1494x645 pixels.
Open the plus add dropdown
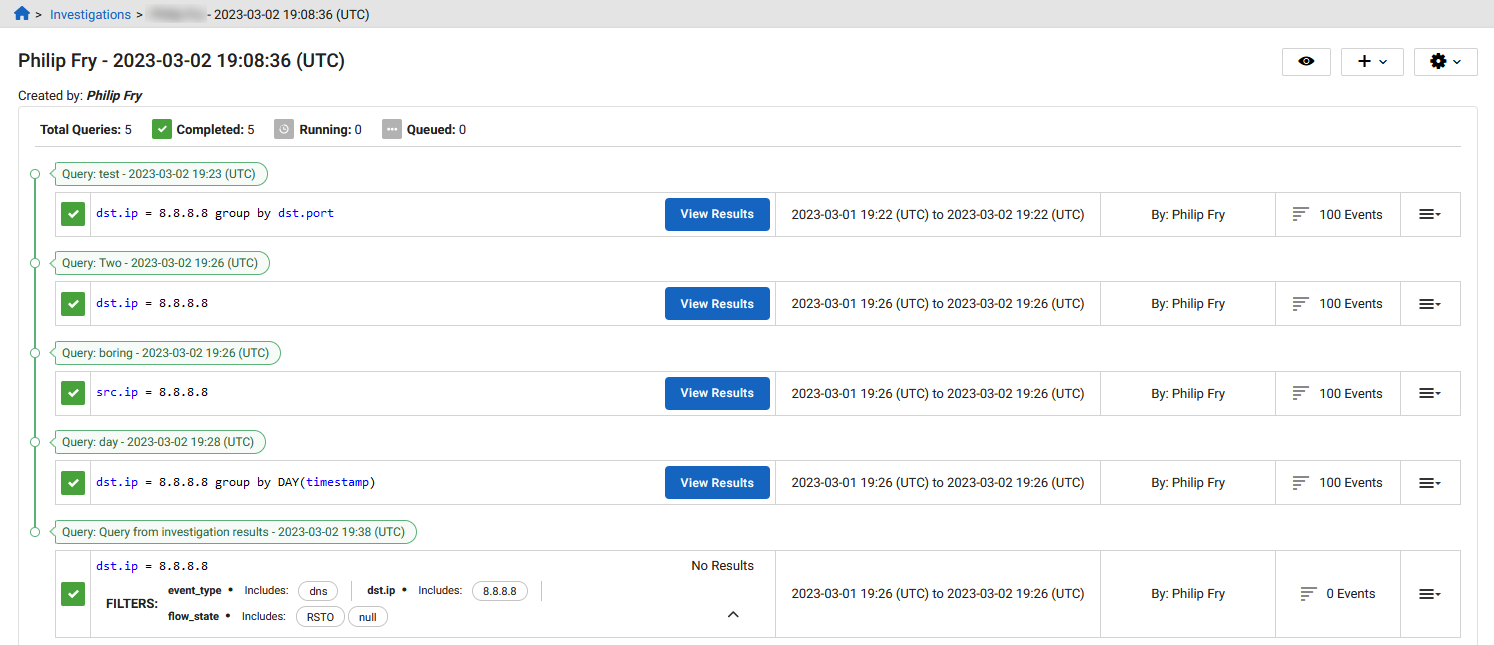point(1372,62)
